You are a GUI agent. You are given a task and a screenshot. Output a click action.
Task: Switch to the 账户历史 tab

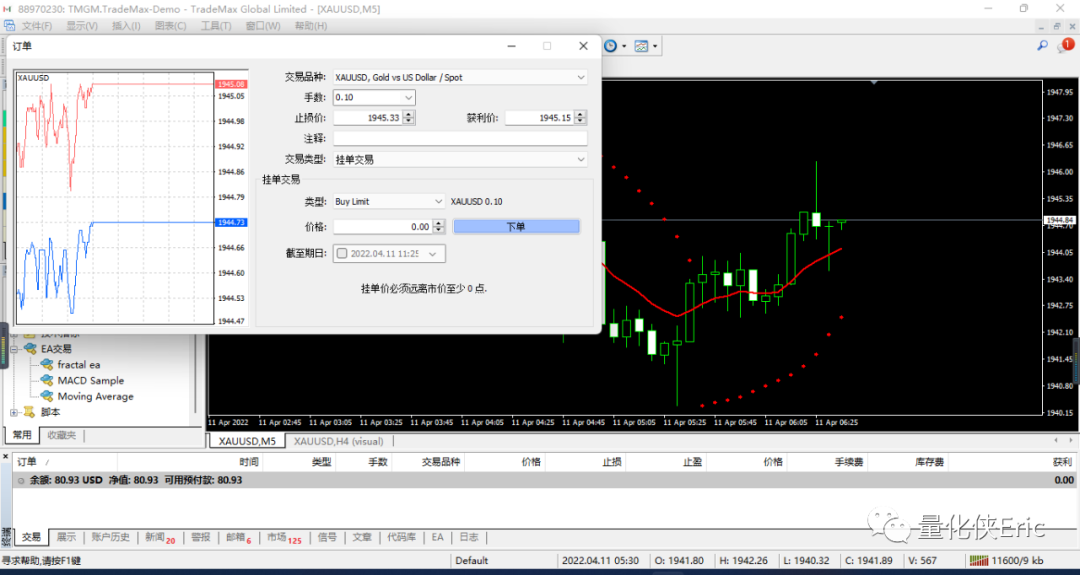point(110,537)
